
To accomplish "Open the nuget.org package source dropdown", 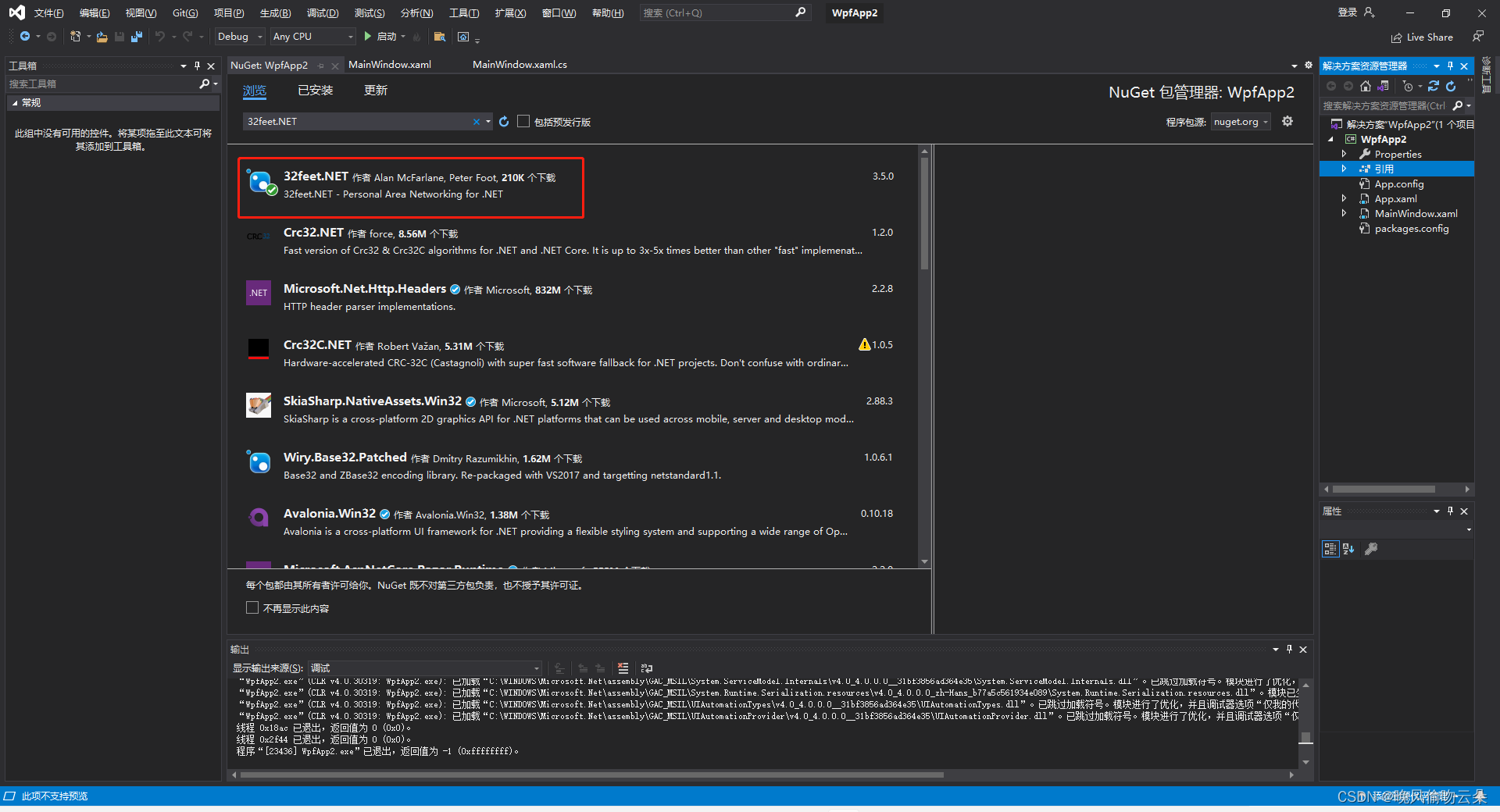I will [1241, 122].
